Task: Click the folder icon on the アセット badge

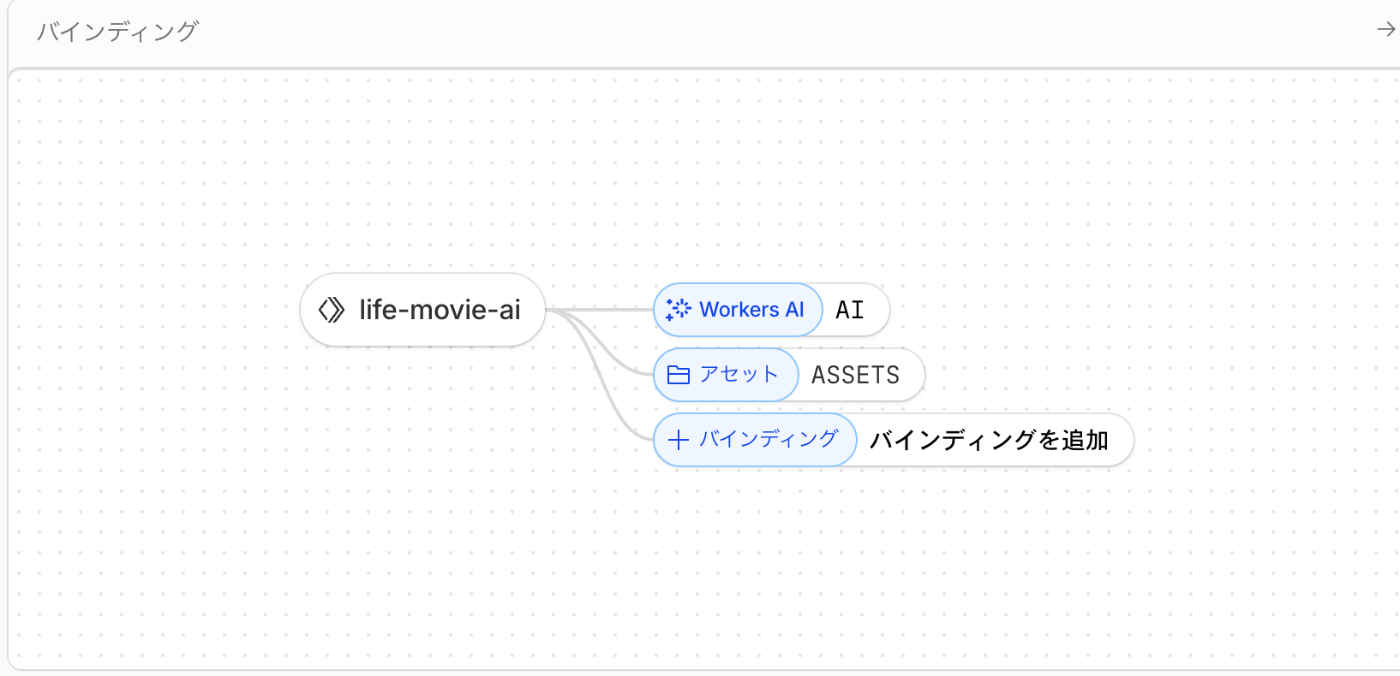Action: (678, 375)
